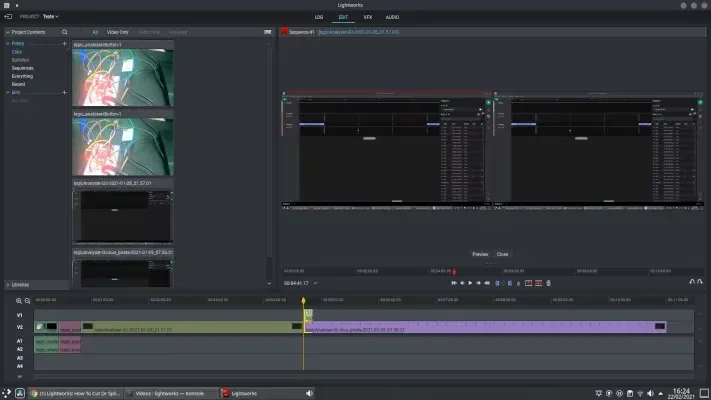Click the red striped icon in viewer toolbar
The image size is (711, 400).
coord(539,283)
